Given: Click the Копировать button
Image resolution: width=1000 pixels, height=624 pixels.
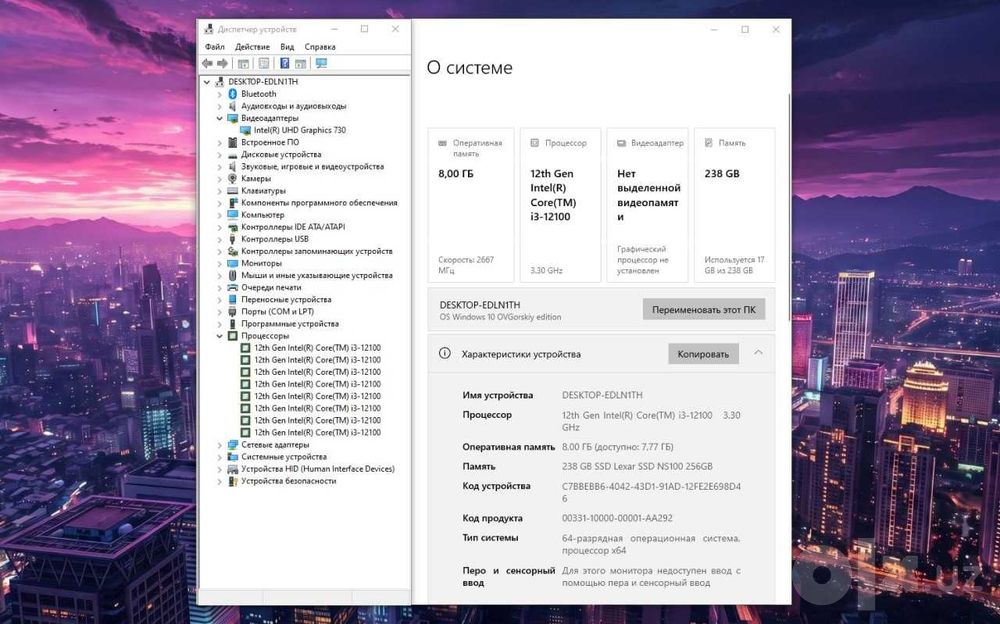Looking at the screenshot, I should pos(703,354).
